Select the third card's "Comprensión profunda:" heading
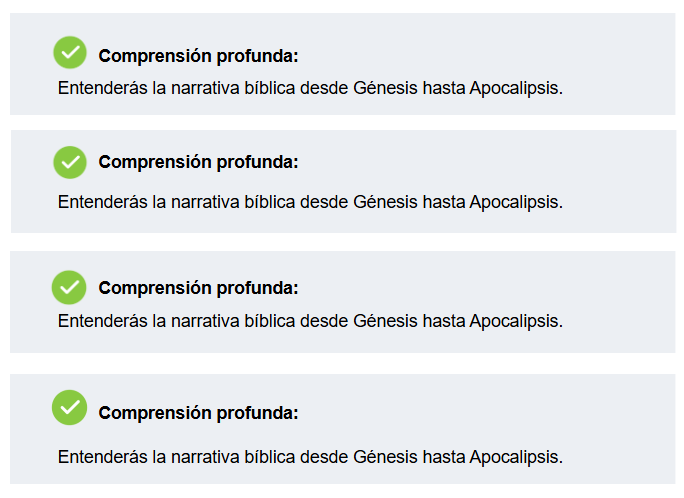This screenshot has width=684, height=498. pyautogui.click(x=198, y=288)
